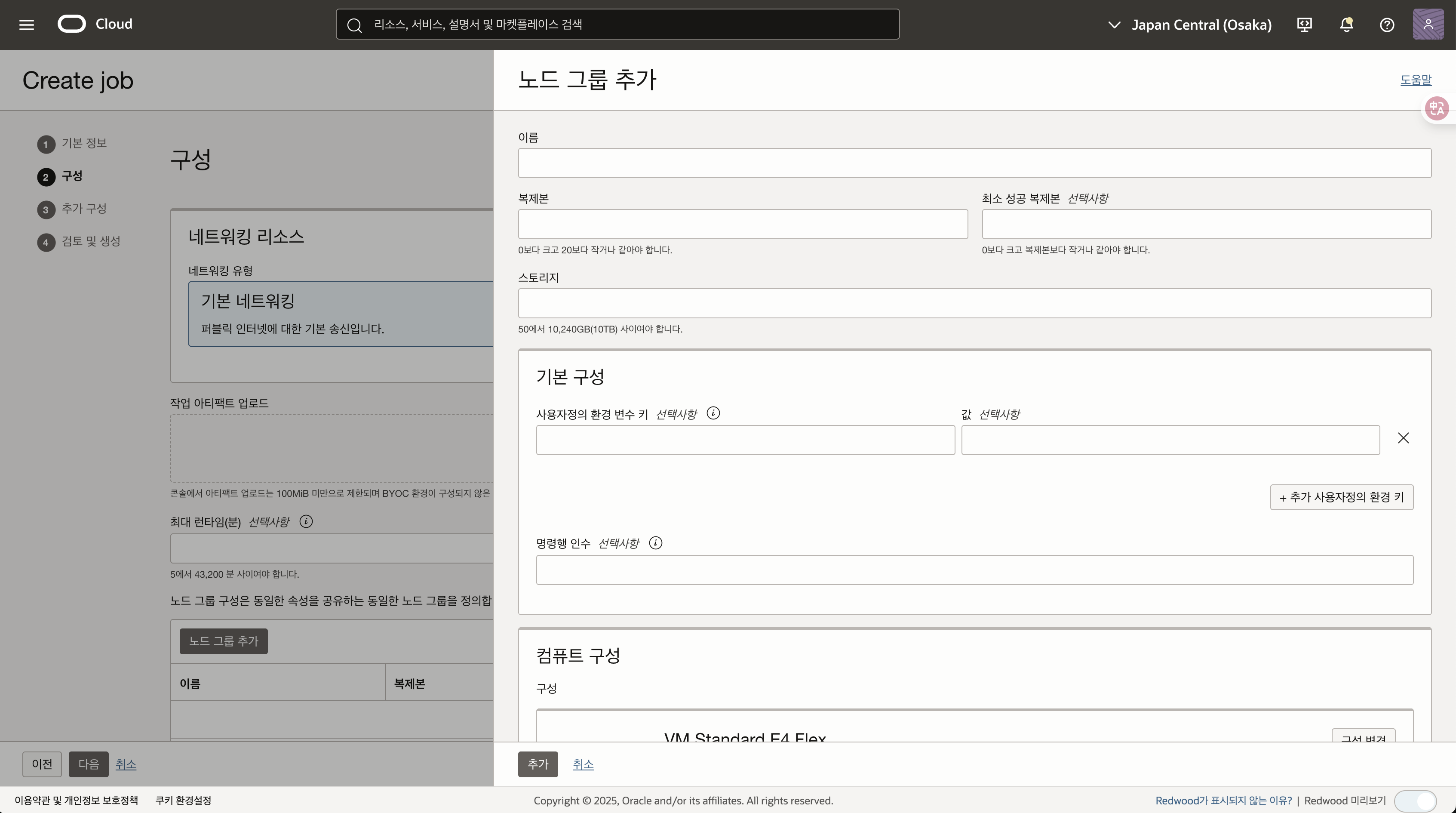This screenshot has height=813, width=1456.
Task: Click the 도움말 help link
Action: click(x=1415, y=80)
